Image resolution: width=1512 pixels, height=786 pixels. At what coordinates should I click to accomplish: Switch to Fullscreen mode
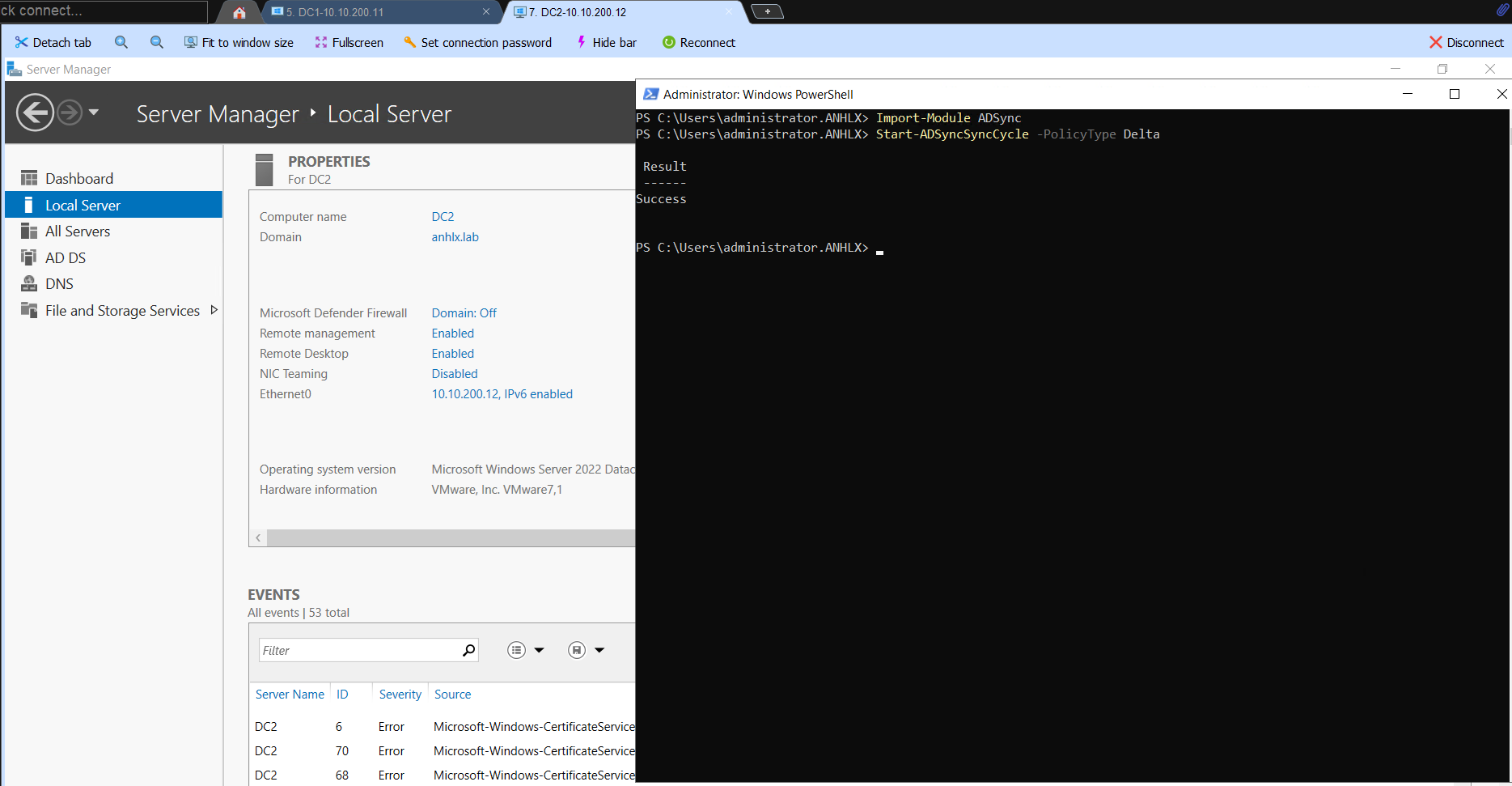click(349, 42)
